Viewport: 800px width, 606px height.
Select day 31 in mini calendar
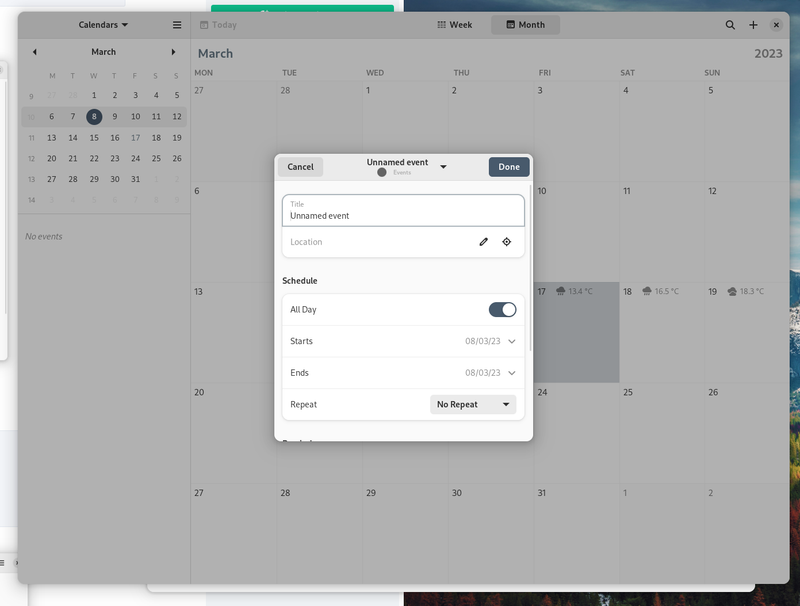[135, 179]
